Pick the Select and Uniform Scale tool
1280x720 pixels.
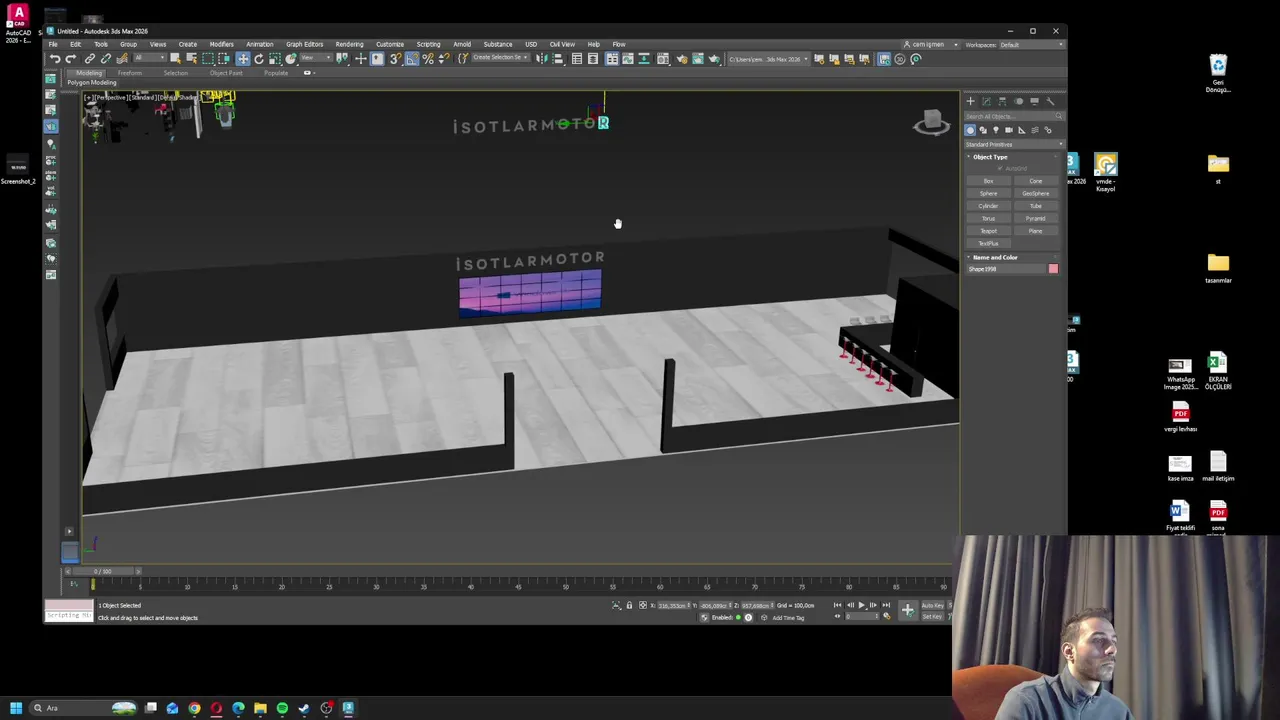pos(274,58)
